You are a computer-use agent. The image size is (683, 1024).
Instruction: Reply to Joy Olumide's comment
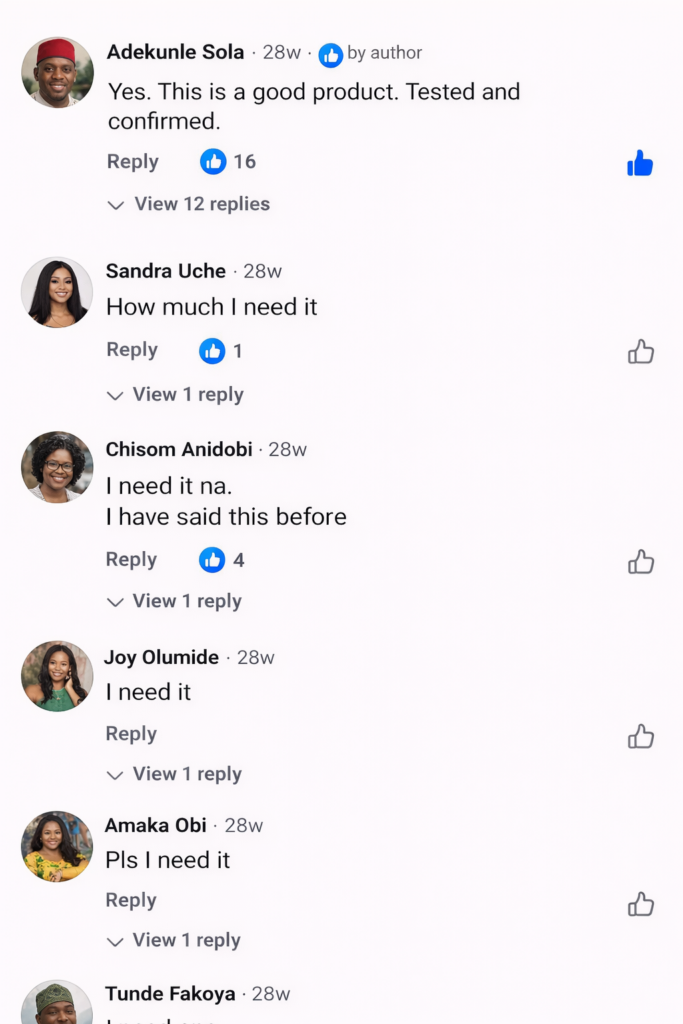coord(131,734)
